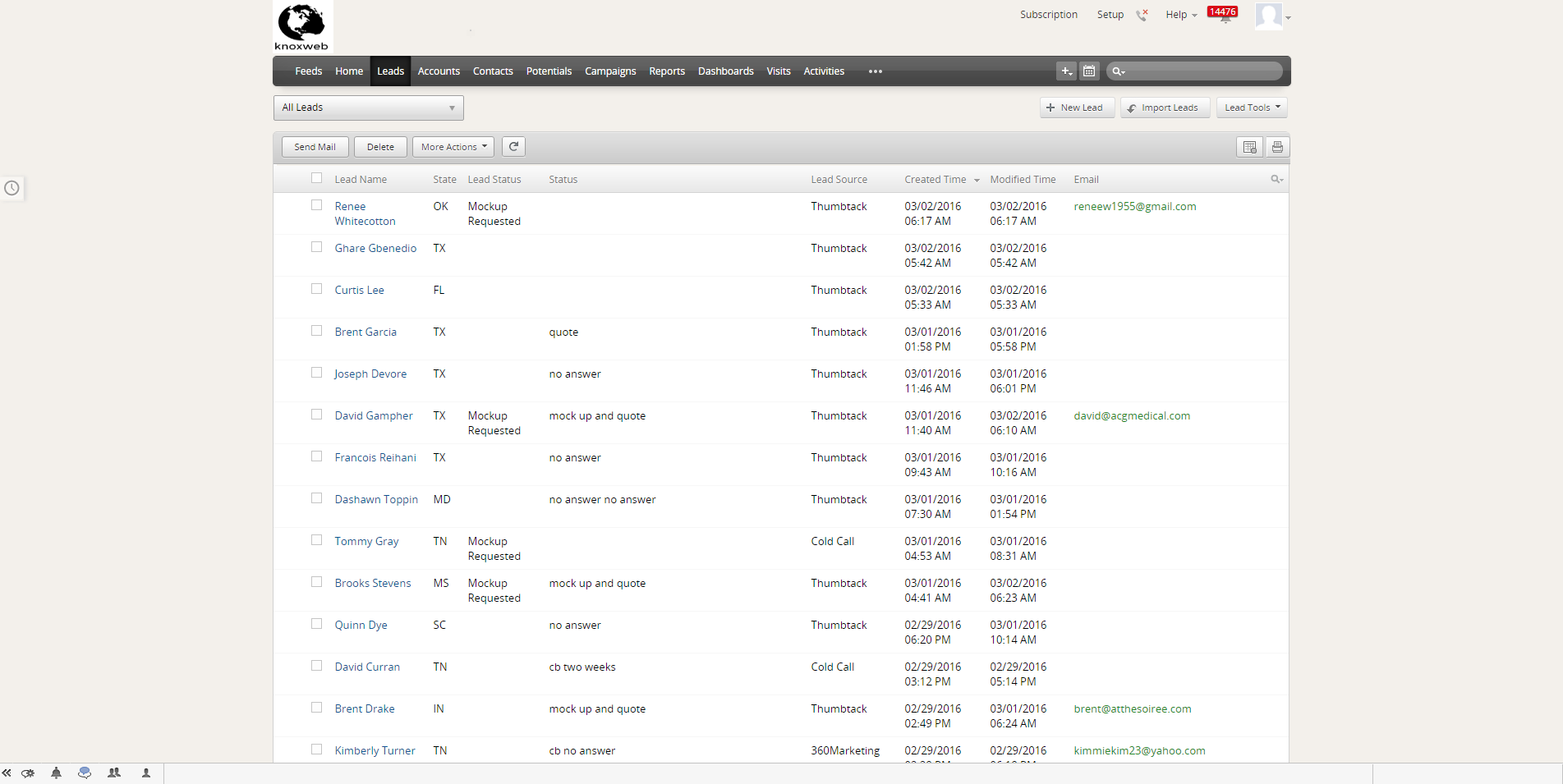Click the Send Mail button
The width and height of the screenshot is (1563, 784).
click(315, 147)
